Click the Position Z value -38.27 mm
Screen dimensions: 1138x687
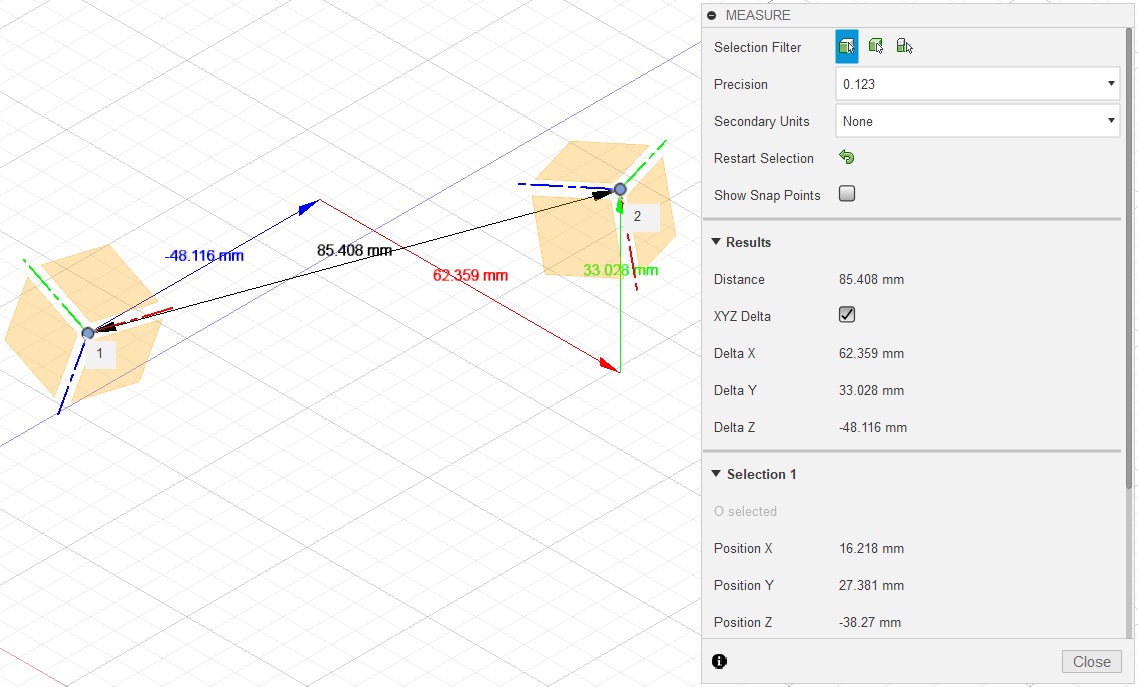tap(872, 621)
